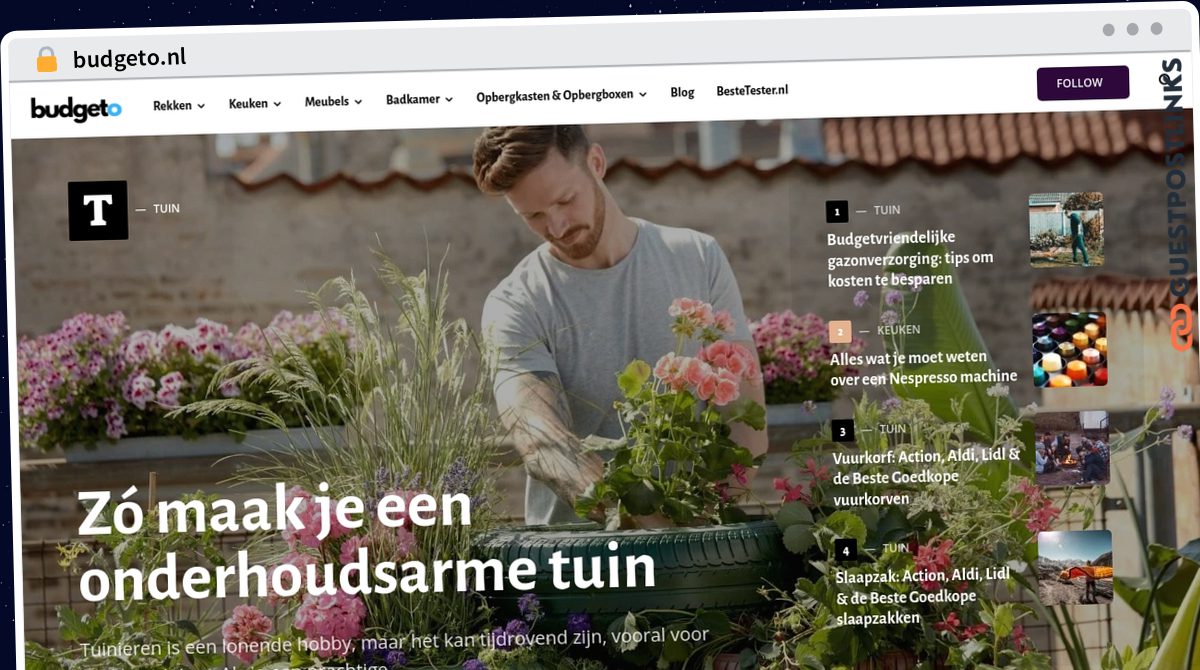This screenshot has width=1200, height=670.
Task: Click the padlock icon beside budgeto.nl
Action: coord(47,60)
